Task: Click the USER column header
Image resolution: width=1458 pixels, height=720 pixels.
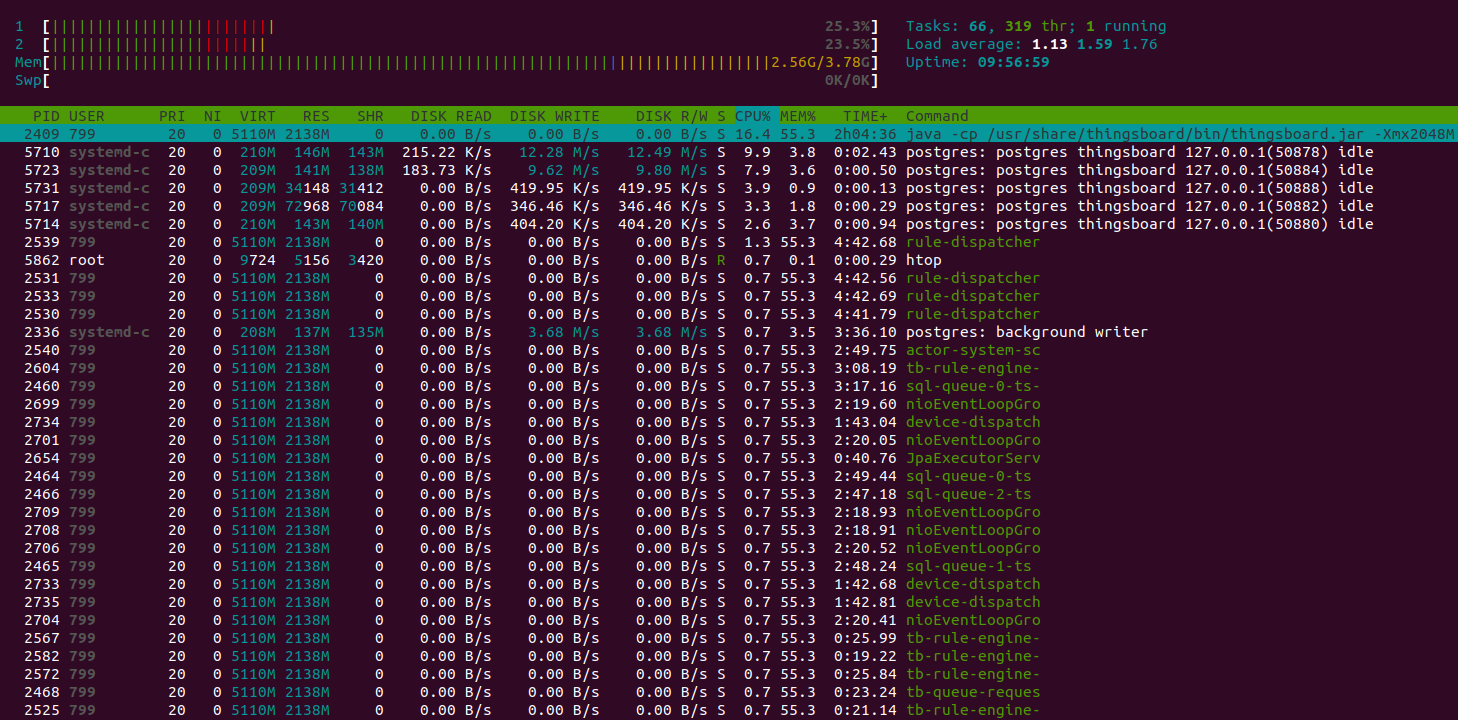Action: point(87,116)
